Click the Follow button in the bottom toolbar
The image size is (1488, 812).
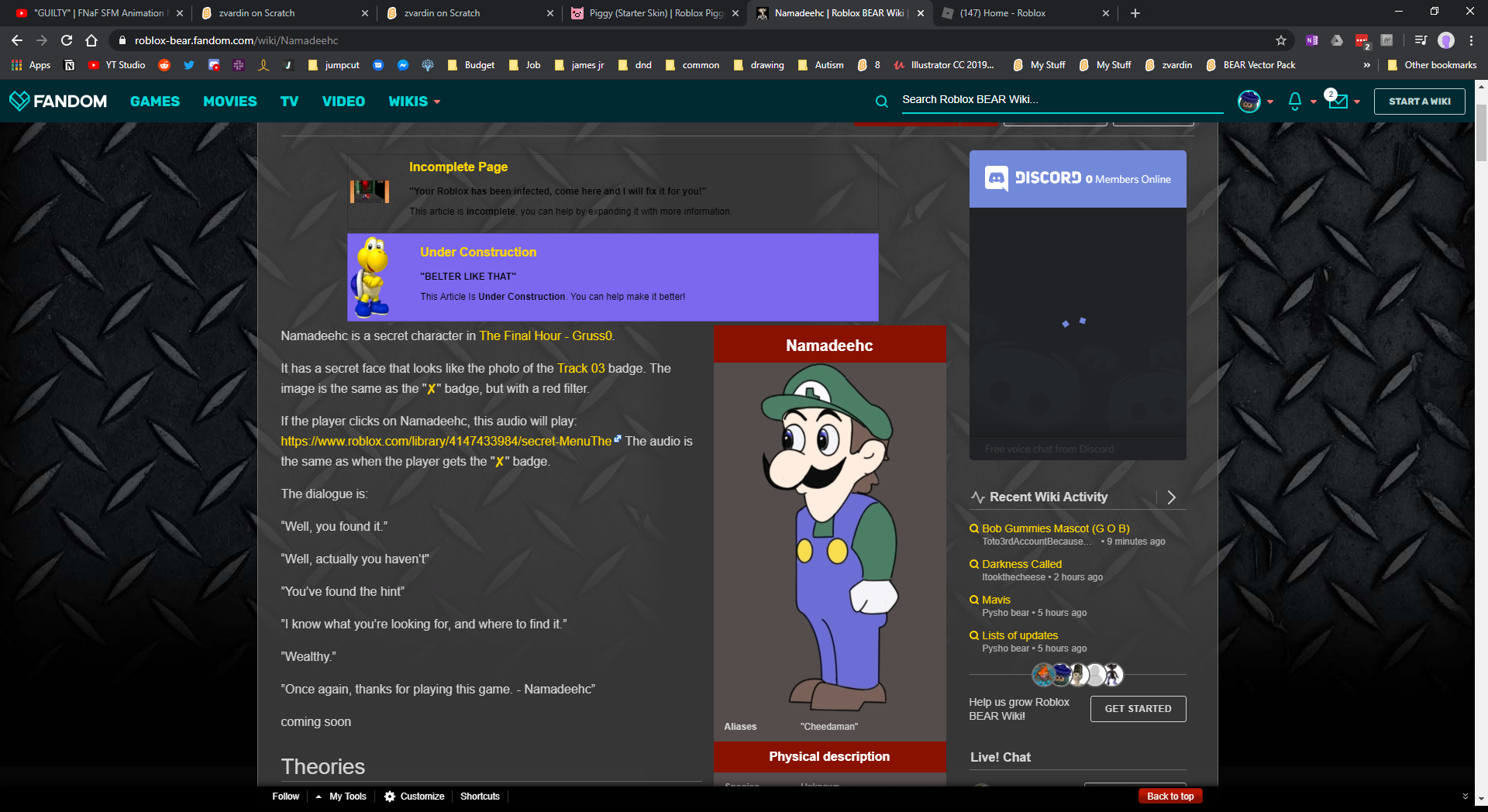[285, 797]
